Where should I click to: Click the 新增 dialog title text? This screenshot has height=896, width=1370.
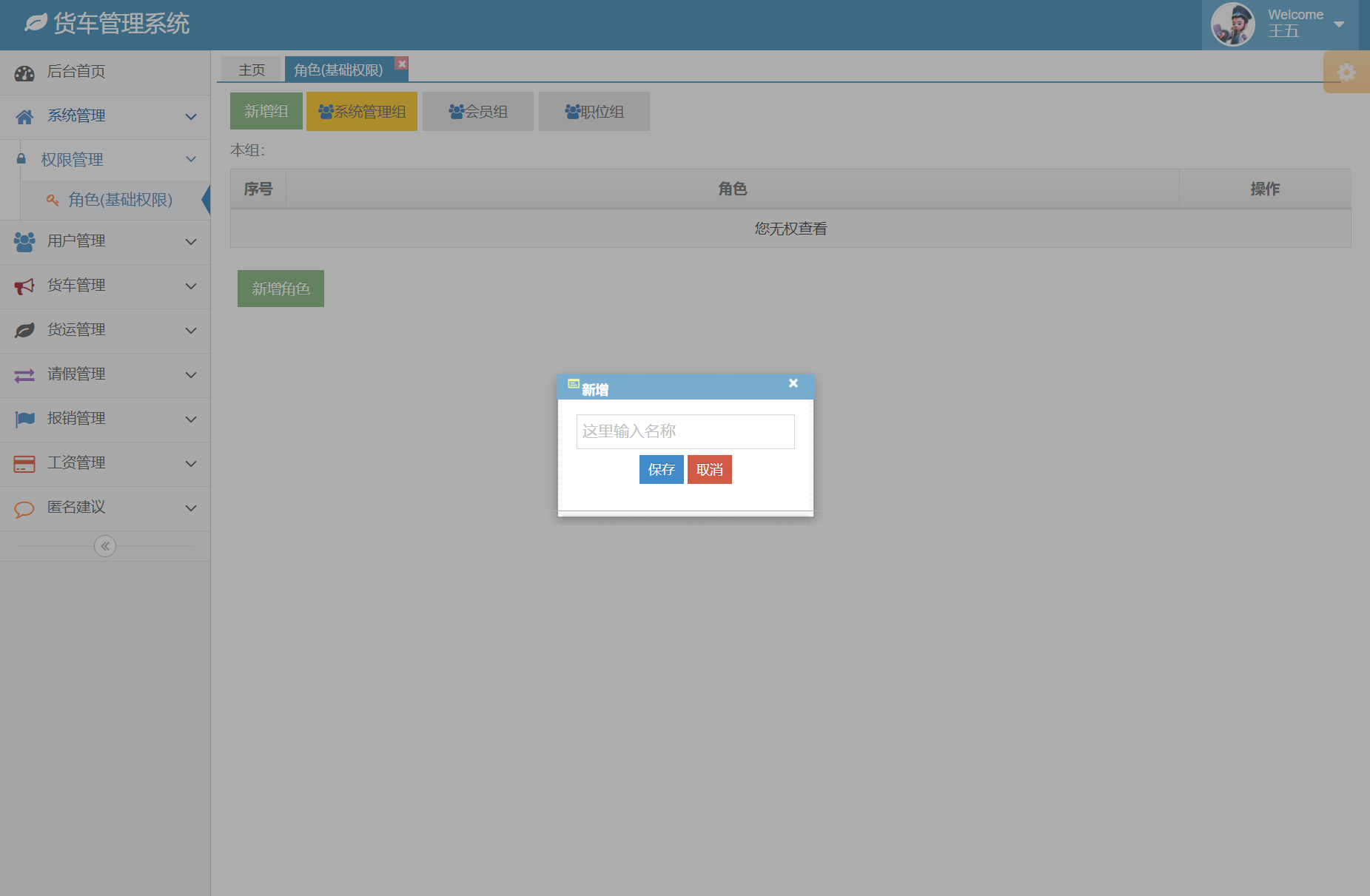pos(595,390)
